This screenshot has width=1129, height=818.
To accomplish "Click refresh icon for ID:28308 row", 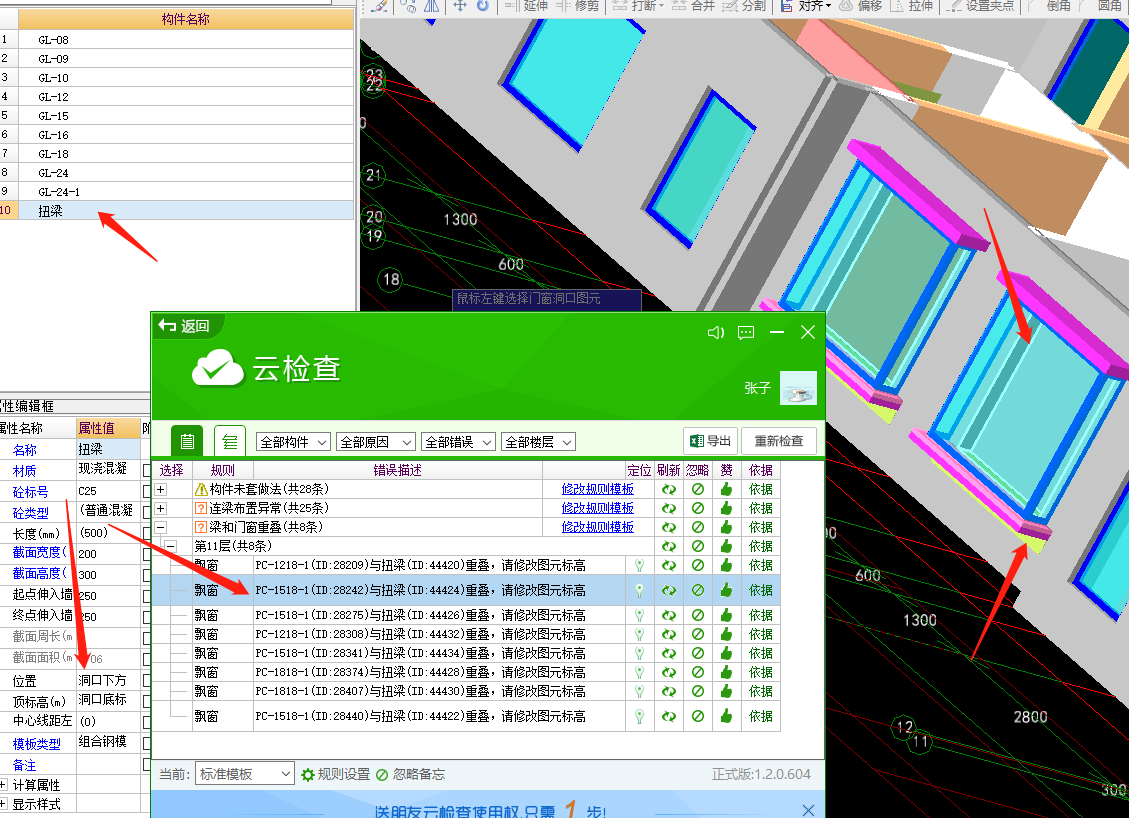I will (x=669, y=634).
